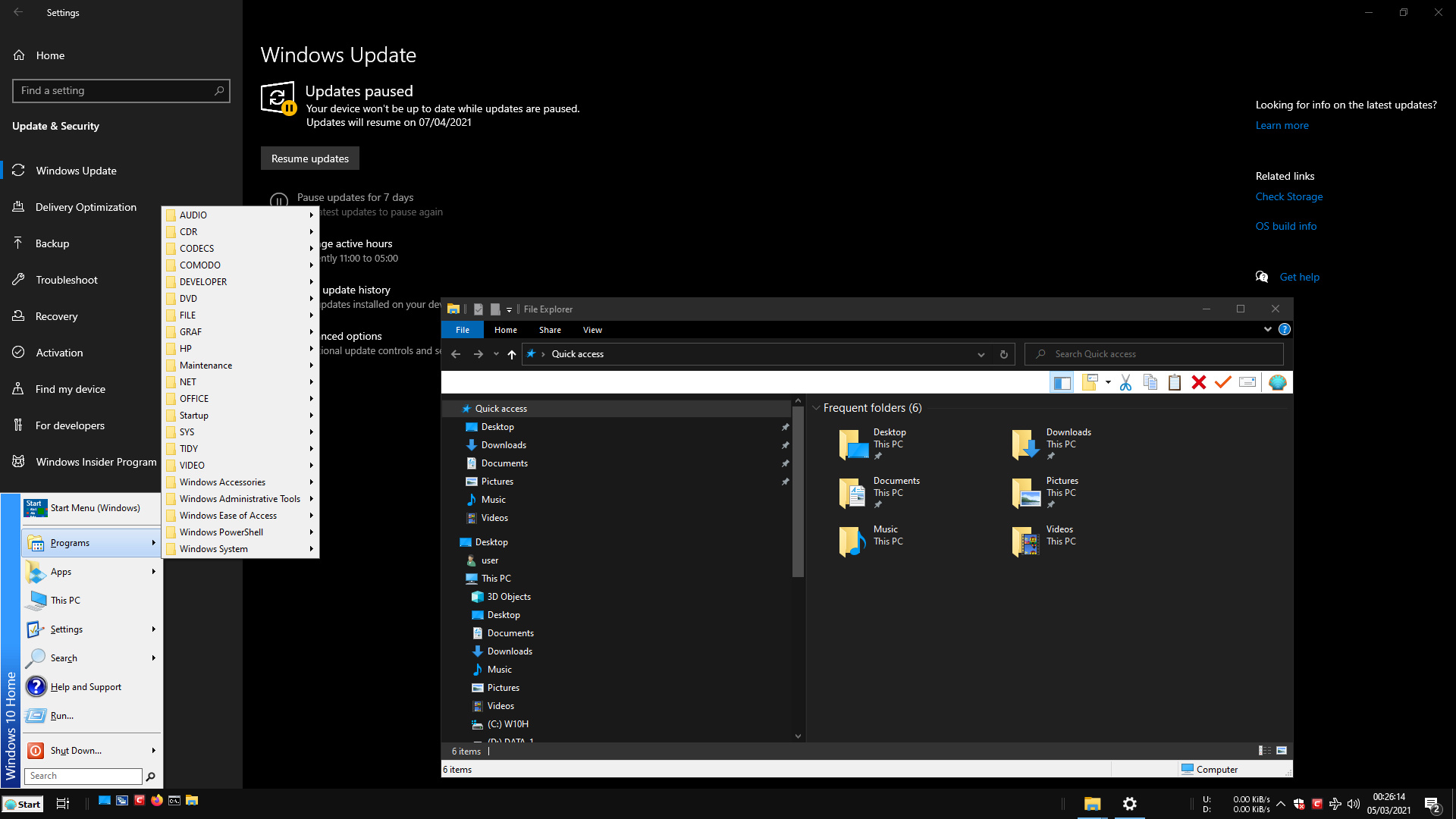Click the Copy icon in Explorer toolbar
The height and width of the screenshot is (819, 1456).
[1150, 383]
